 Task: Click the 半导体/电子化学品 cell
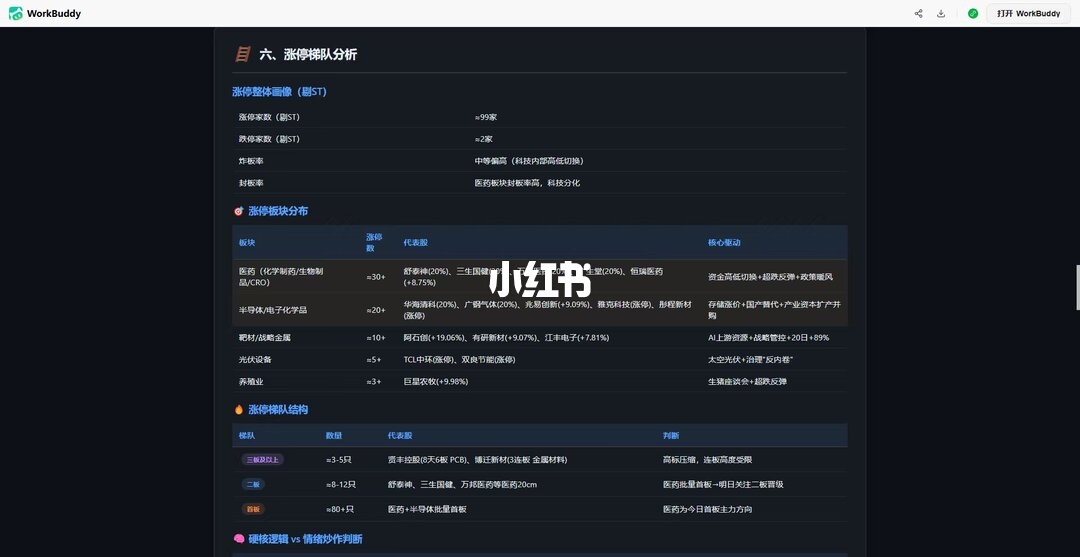click(273, 310)
